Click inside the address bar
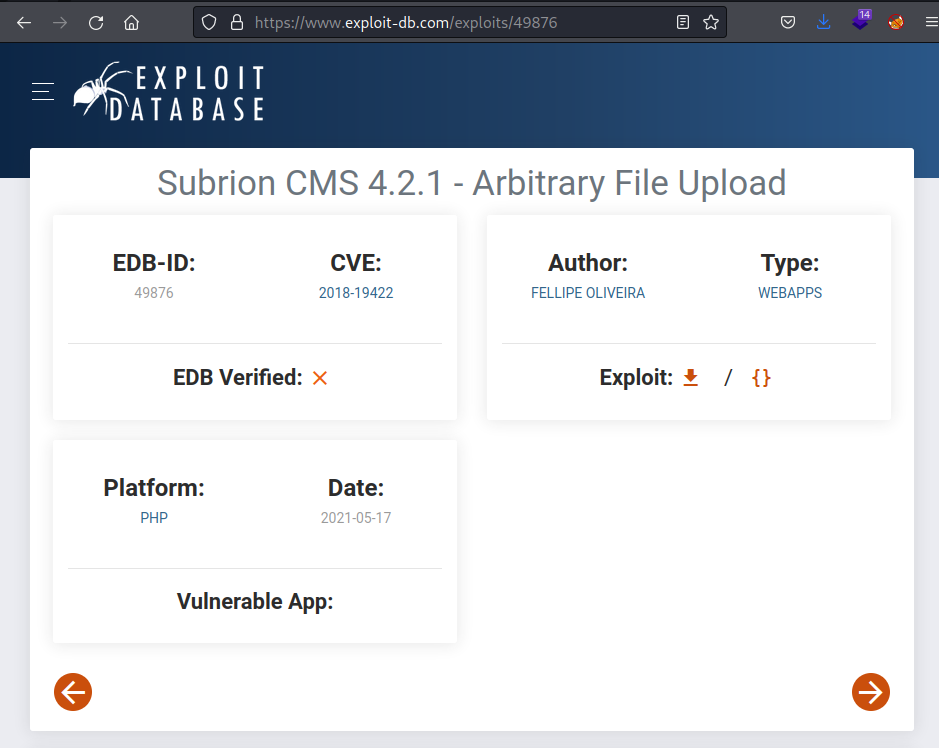This screenshot has width=939, height=748. coord(450,21)
